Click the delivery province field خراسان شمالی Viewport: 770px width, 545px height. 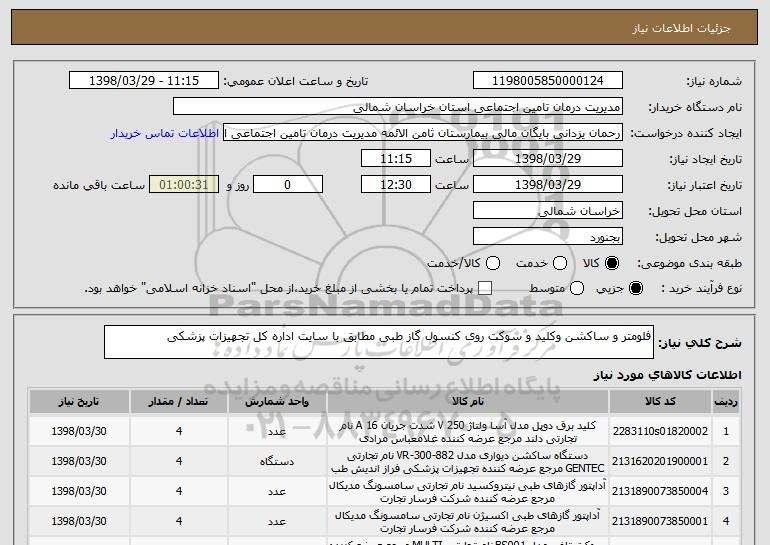click(548, 211)
